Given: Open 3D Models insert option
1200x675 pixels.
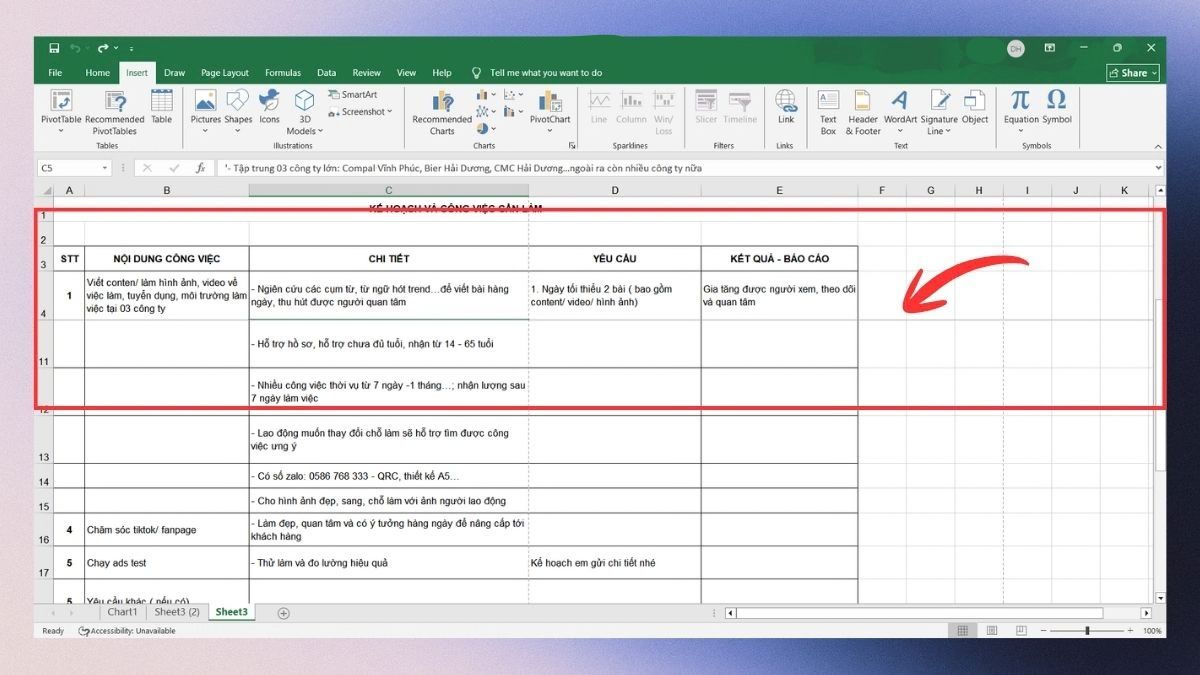Looking at the screenshot, I should point(304,112).
